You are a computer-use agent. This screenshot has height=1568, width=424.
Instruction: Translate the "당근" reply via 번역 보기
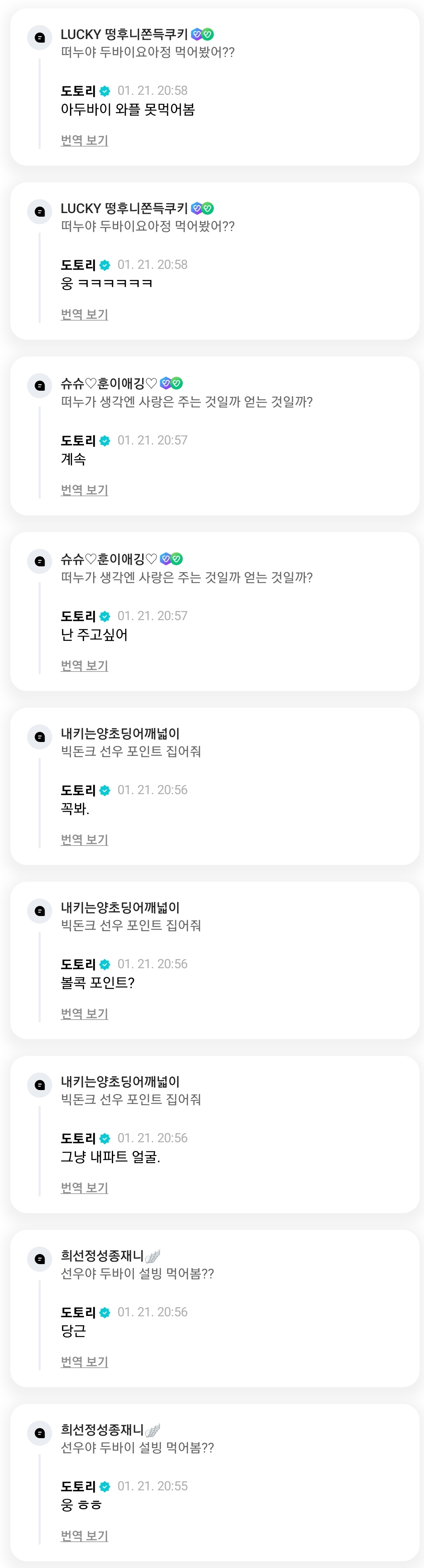tap(84, 1362)
